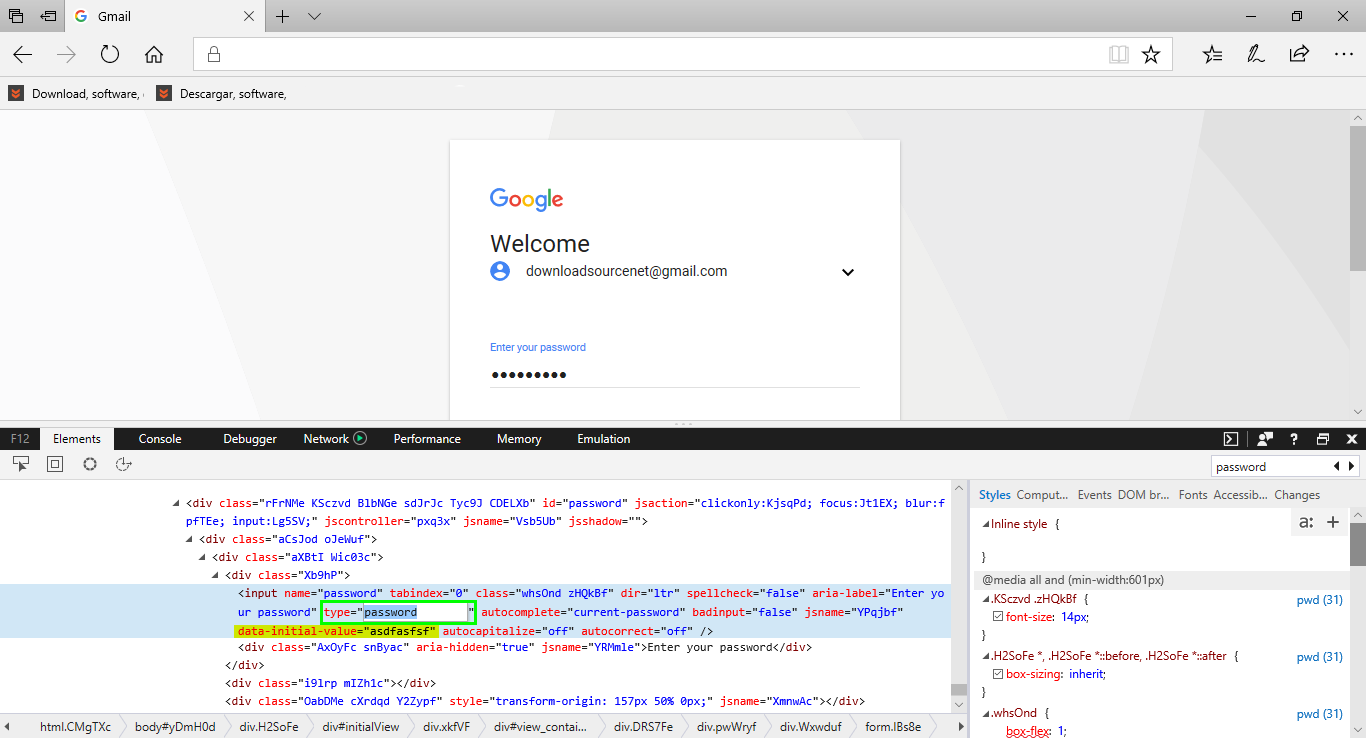Open the DevTools feedback icon
The width and height of the screenshot is (1366, 738).
(x=1266, y=439)
